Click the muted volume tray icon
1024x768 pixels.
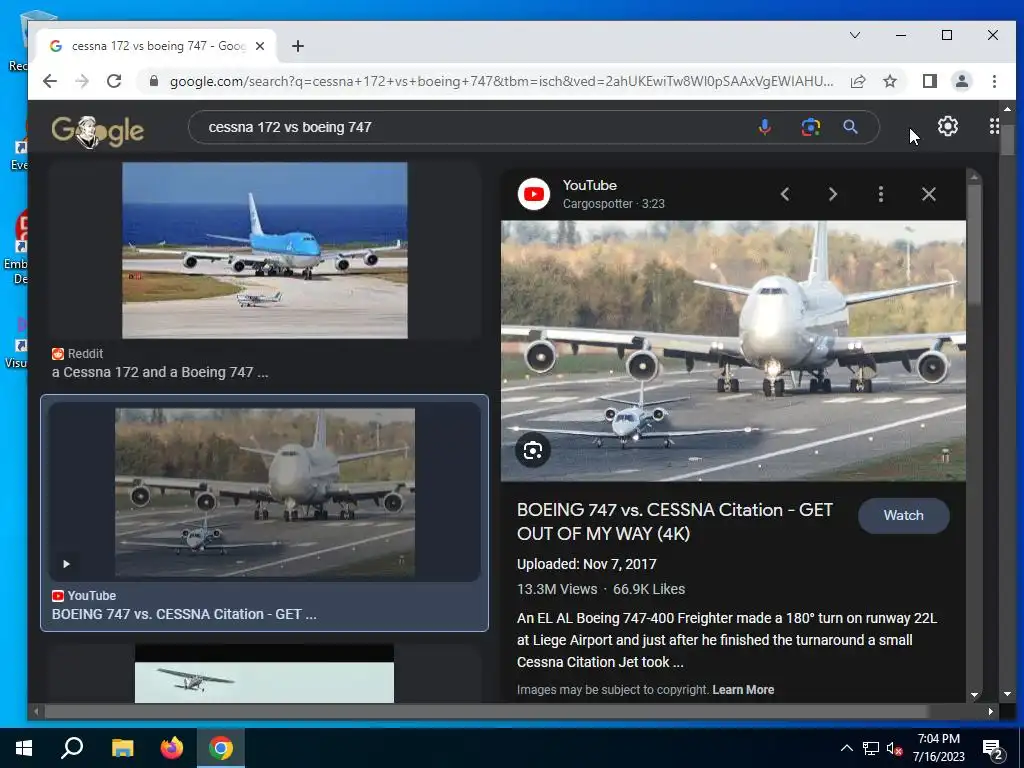[894, 748]
